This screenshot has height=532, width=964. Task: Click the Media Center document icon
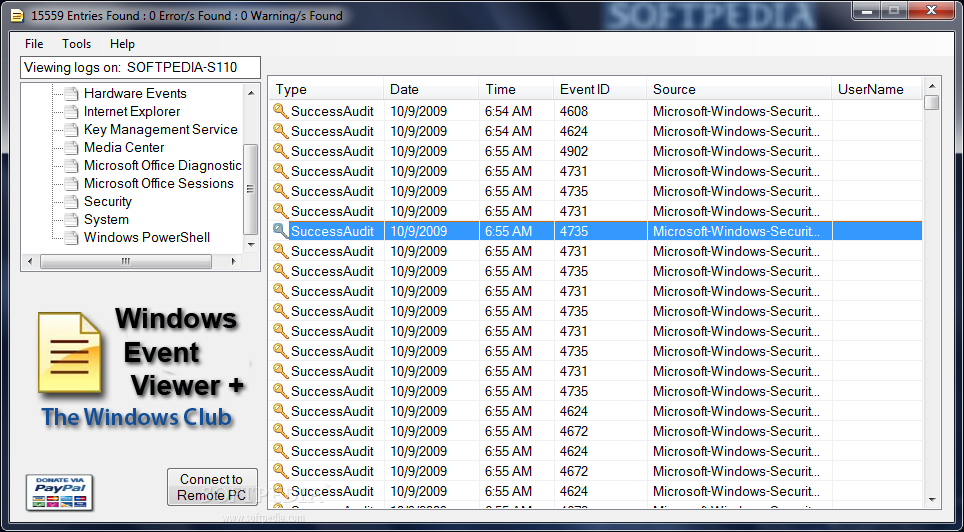(x=72, y=148)
